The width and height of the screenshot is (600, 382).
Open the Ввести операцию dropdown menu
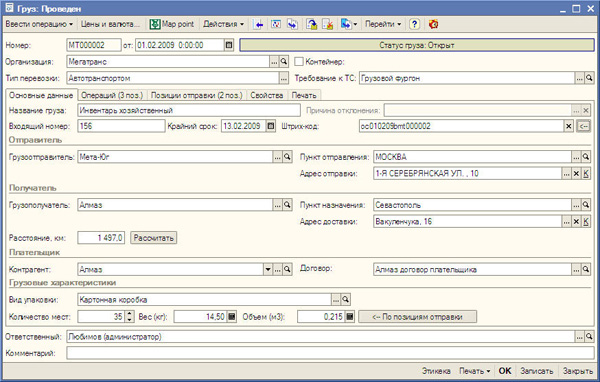[x=39, y=24]
